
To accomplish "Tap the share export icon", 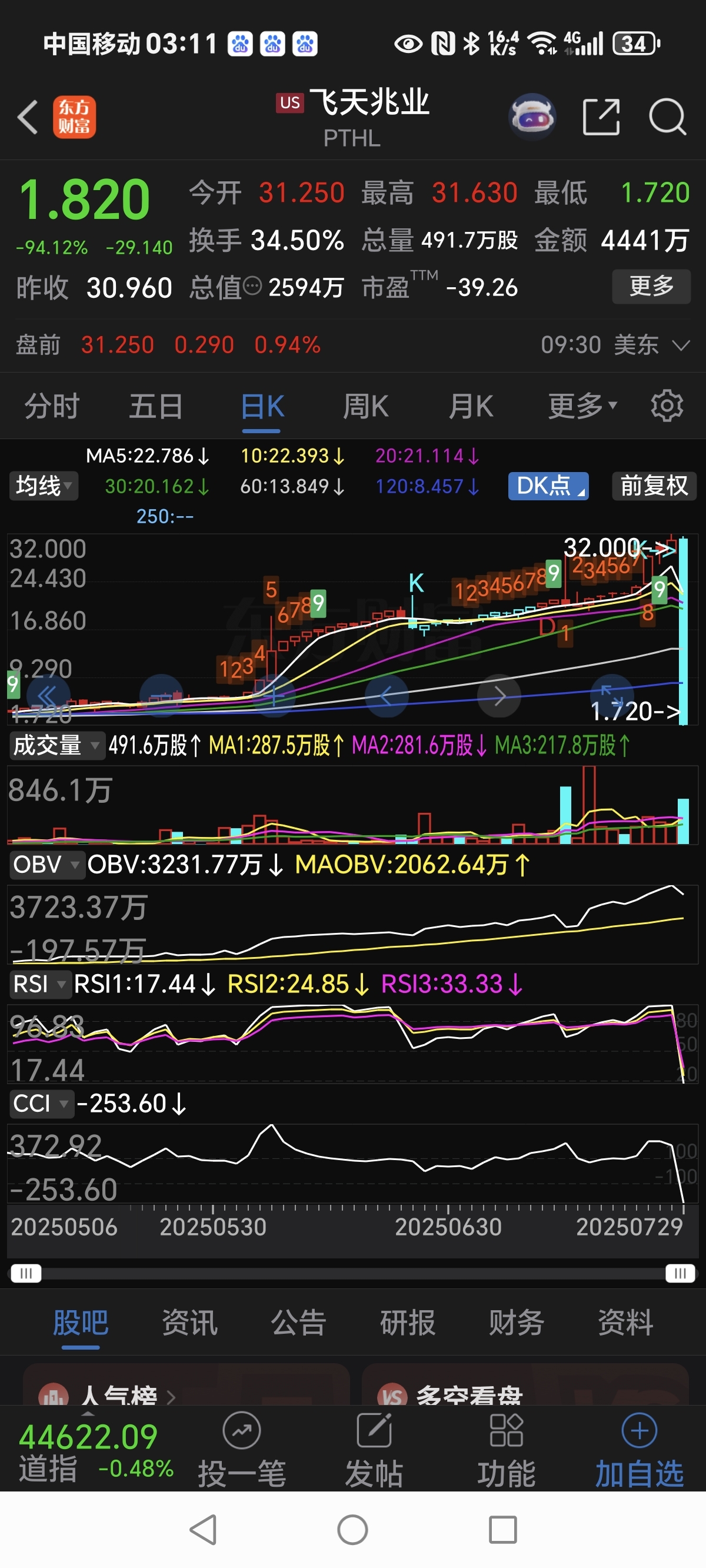I will point(601,117).
